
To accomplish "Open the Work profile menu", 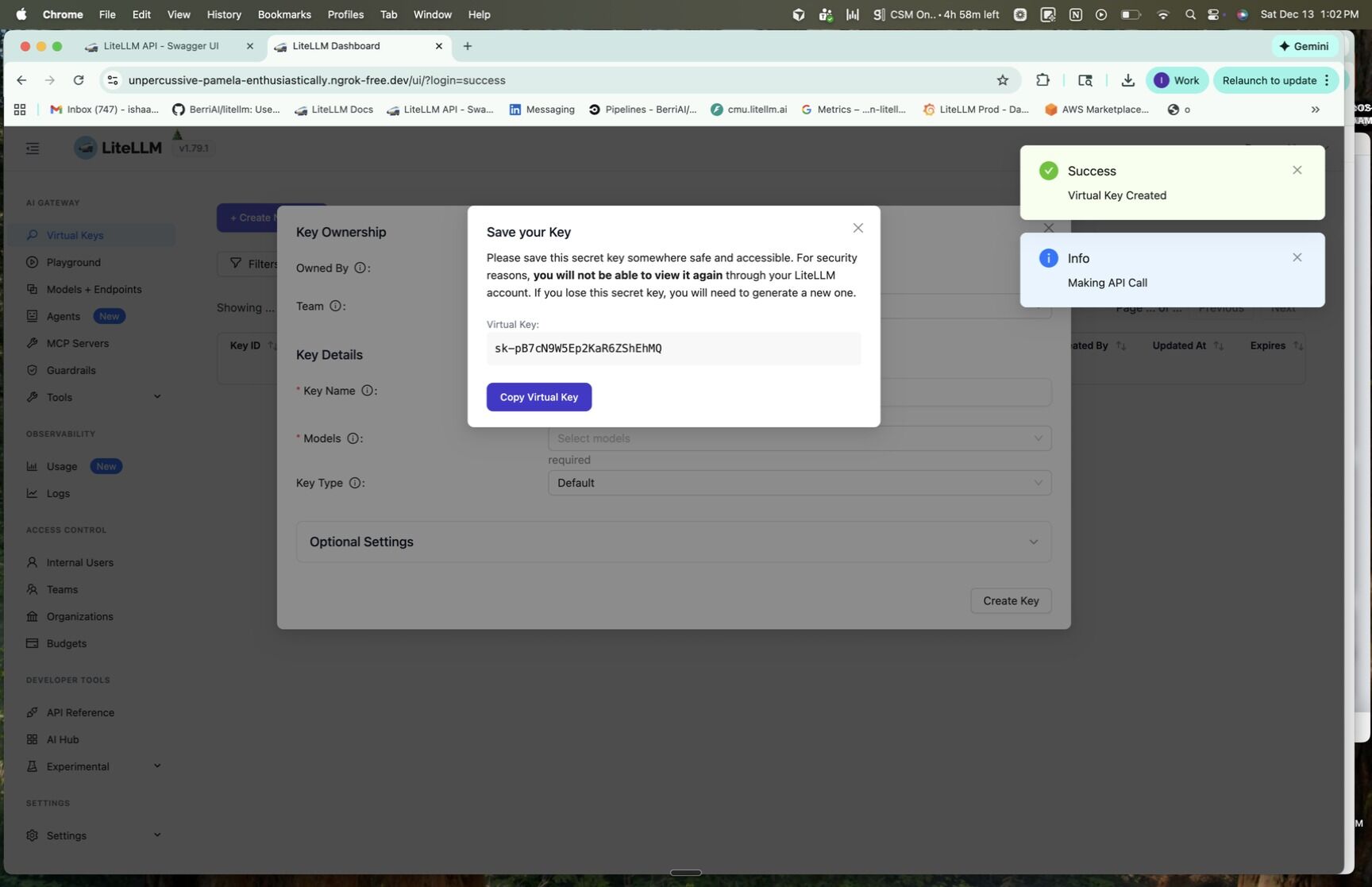I will tap(1177, 80).
